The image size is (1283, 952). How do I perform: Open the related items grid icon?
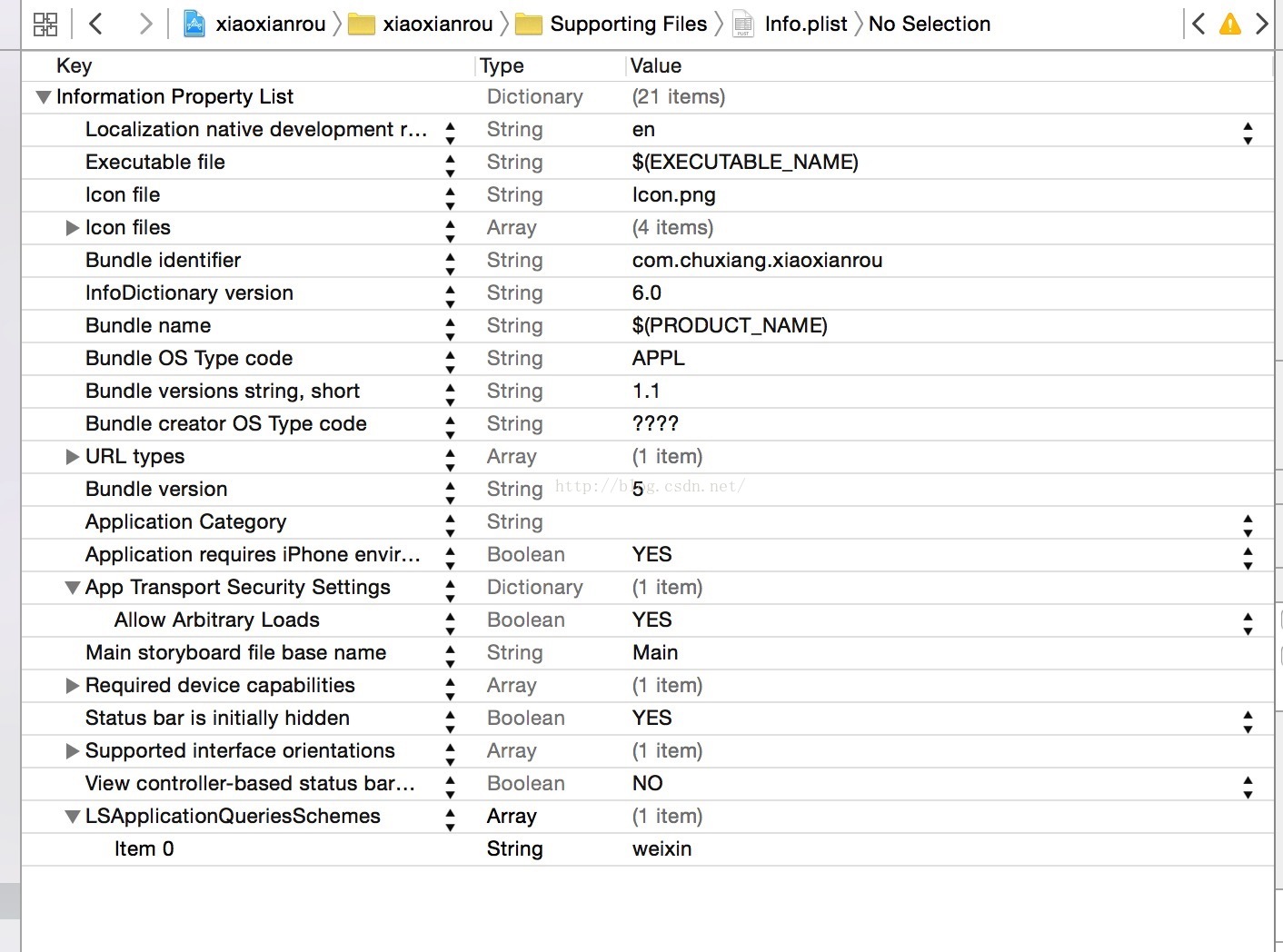[x=45, y=24]
